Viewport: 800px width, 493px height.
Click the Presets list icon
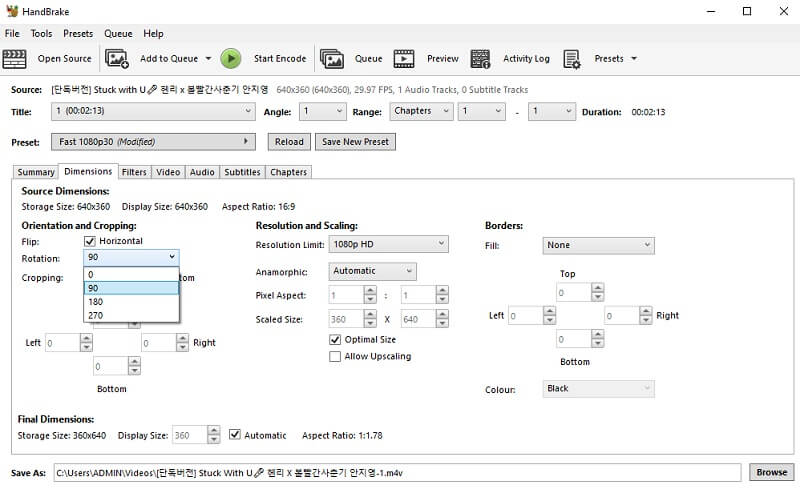point(572,59)
